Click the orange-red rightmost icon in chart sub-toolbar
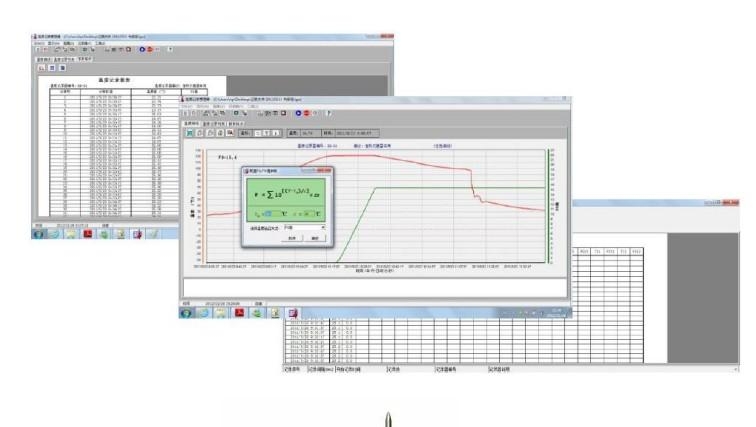756x427 pixels. pos(230,133)
